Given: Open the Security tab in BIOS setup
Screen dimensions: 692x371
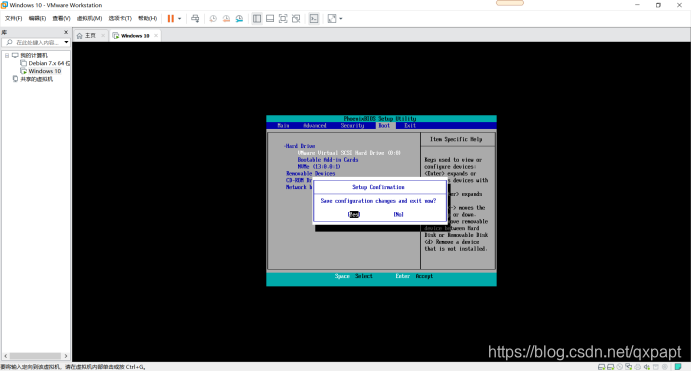Looking at the screenshot, I should [352, 126].
